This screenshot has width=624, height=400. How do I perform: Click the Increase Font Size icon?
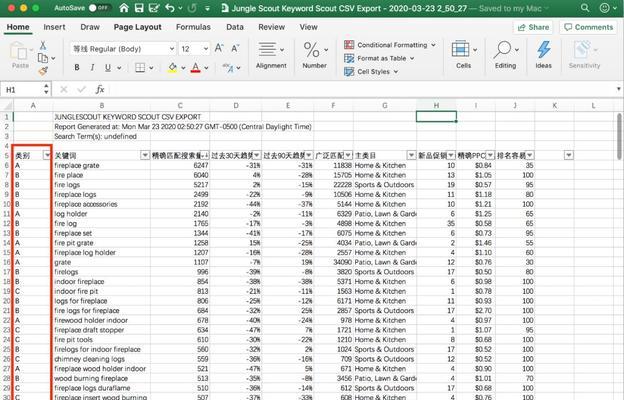pos(219,49)
